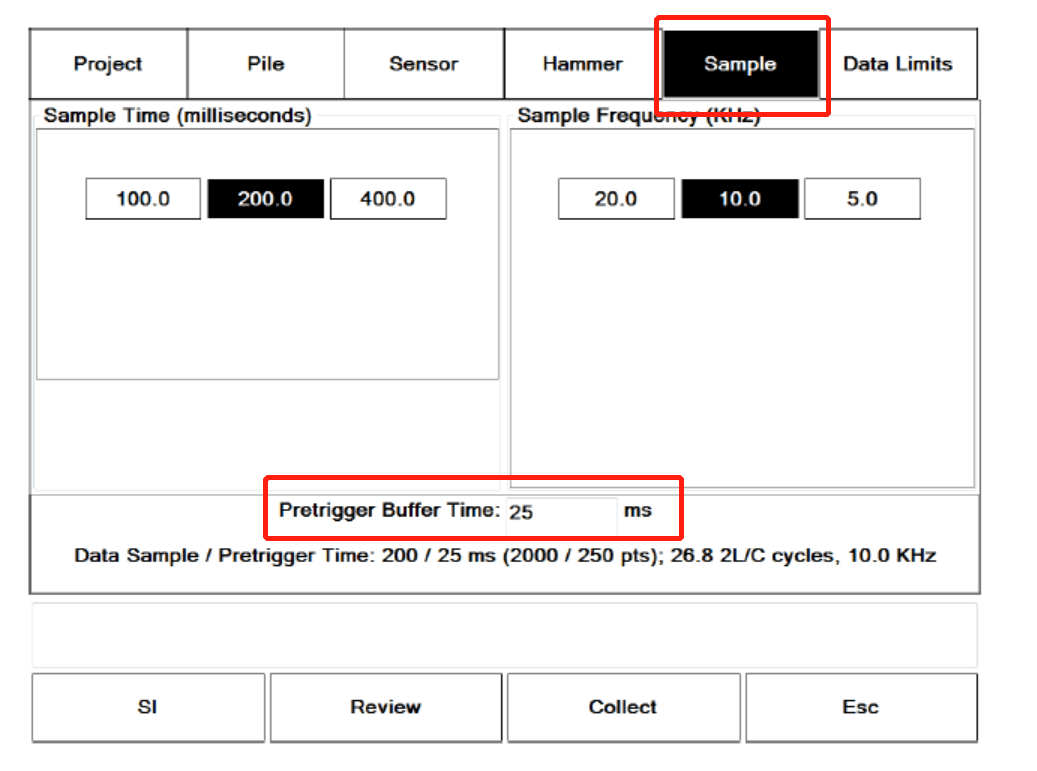The image size is (1037, 771).
Task: Click the Data Sample / Pretrigger Time summary line
Action: pyautogui.click(x=505, y=555)
